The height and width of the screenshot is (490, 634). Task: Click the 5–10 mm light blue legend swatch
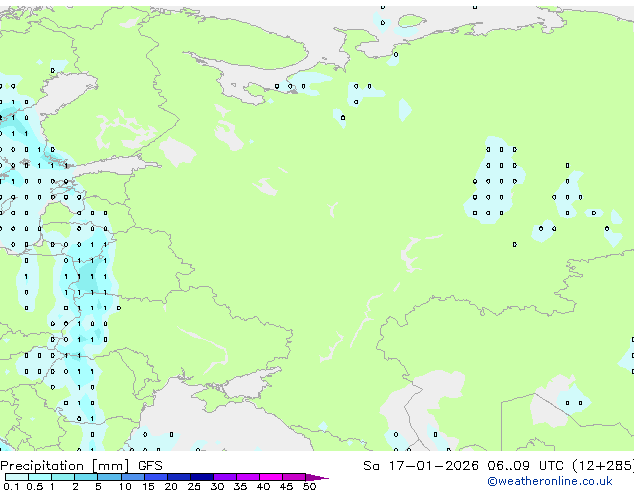pos(109,477)
